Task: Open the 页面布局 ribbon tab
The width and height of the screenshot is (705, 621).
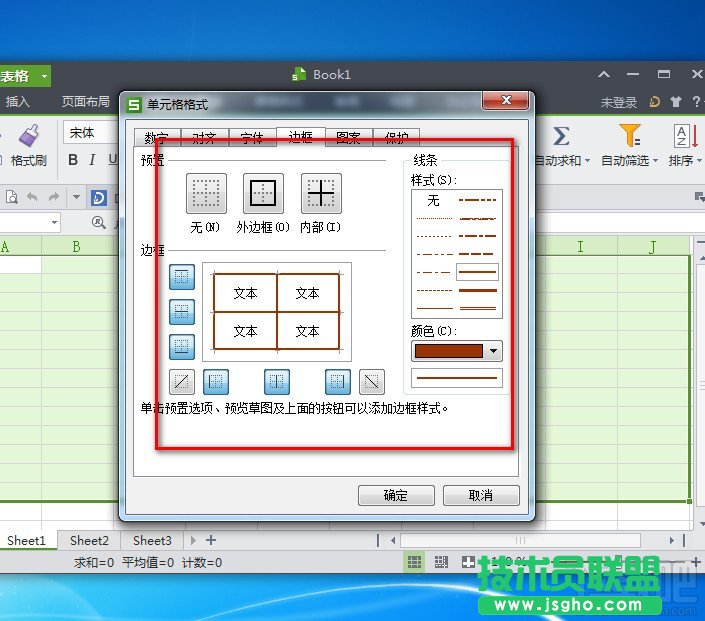Action: (x=85, y=102)
